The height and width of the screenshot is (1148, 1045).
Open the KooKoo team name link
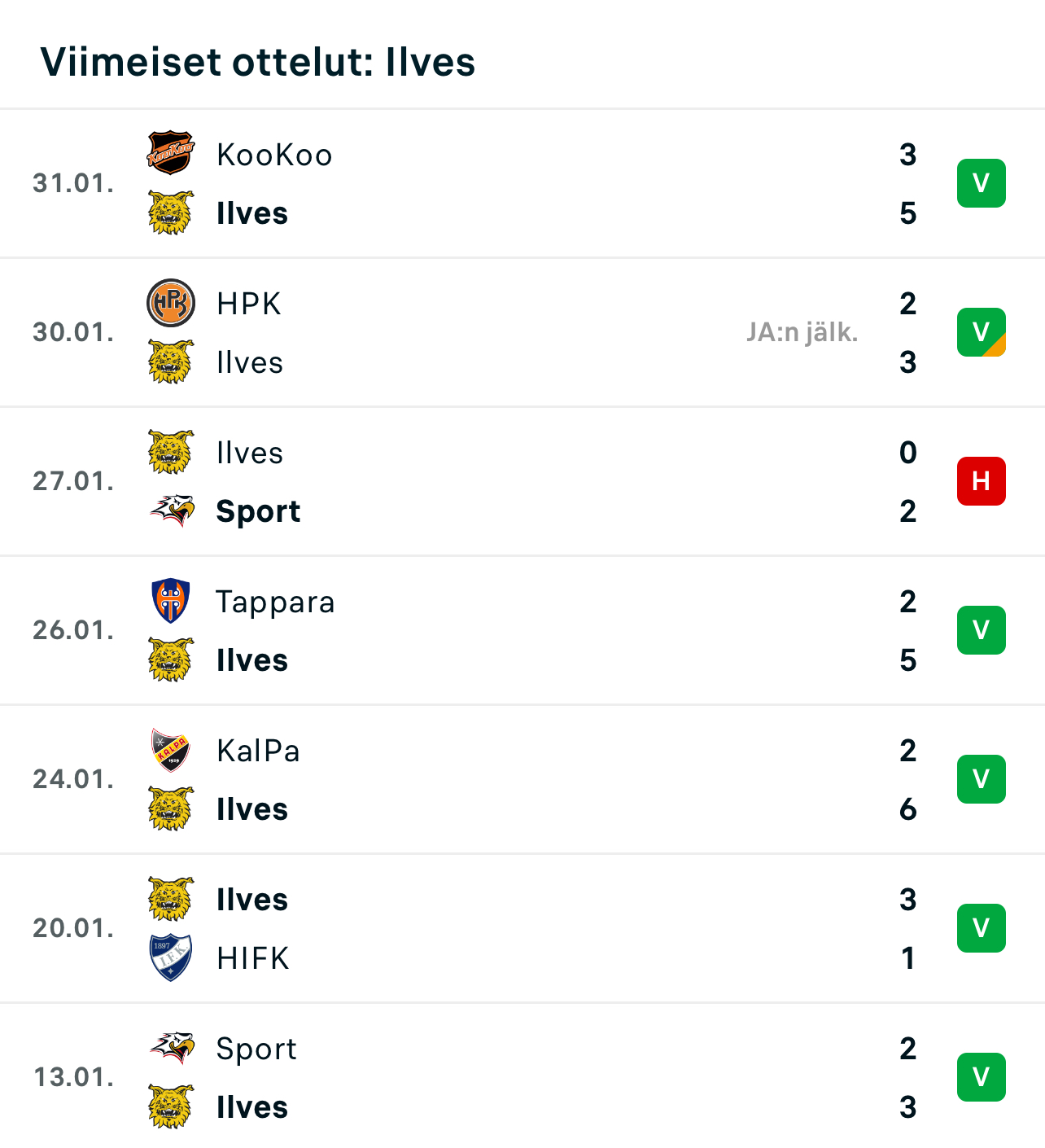click(x=274, y=155)
